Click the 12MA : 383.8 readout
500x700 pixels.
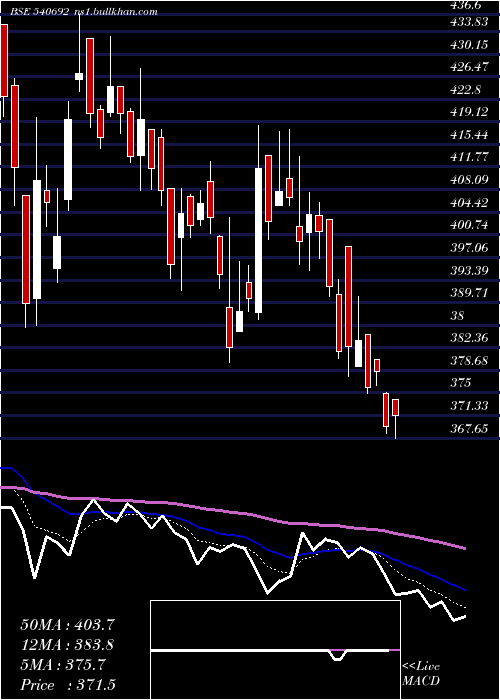pyautogui.click(x=67, y=645)
